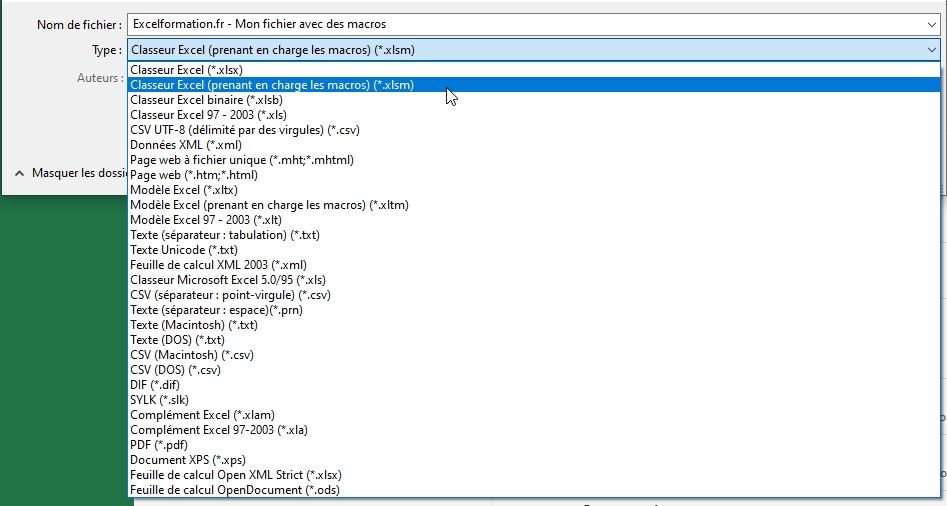The width and height of the screenshot is (947, 506).
Task: Select highlighted Classeur Excel macros (*.xlsm) entry
Action: (272, 85)
